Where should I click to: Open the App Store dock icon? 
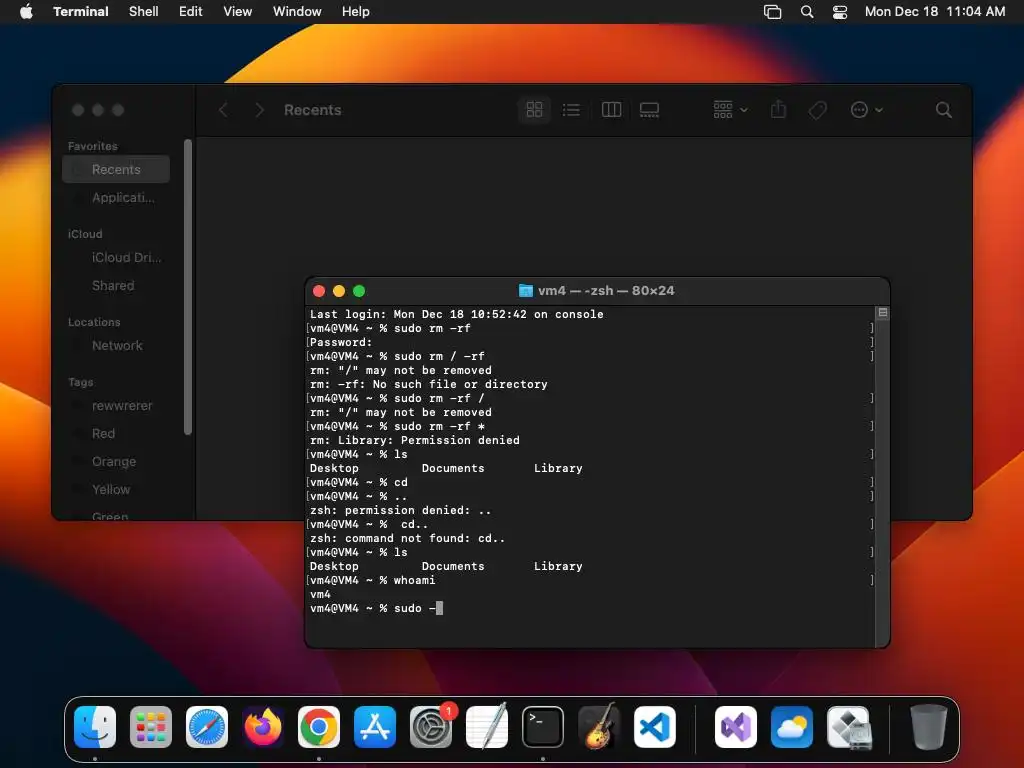point(375,727)
